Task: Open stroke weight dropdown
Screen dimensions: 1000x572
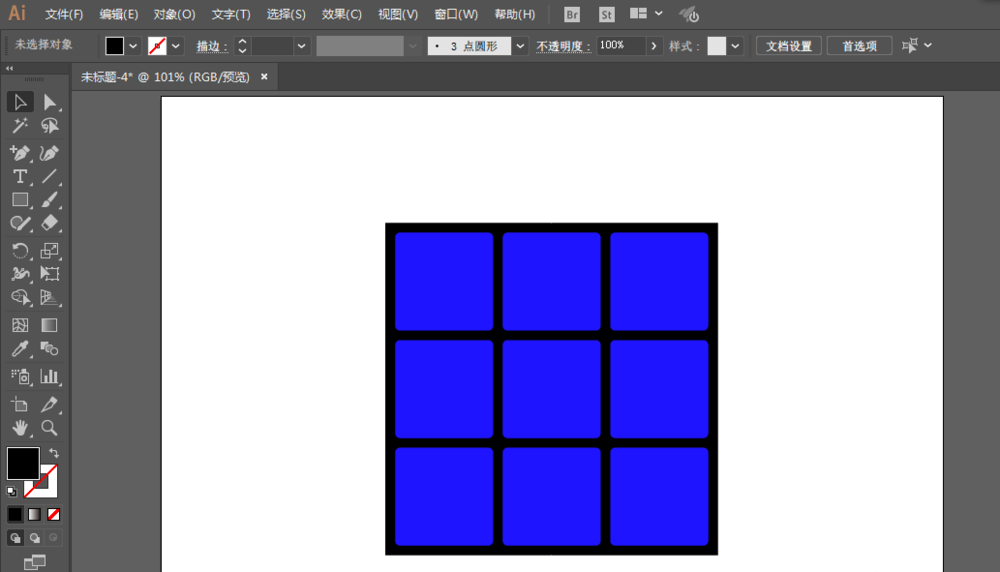Action: (x=301, y=46)
